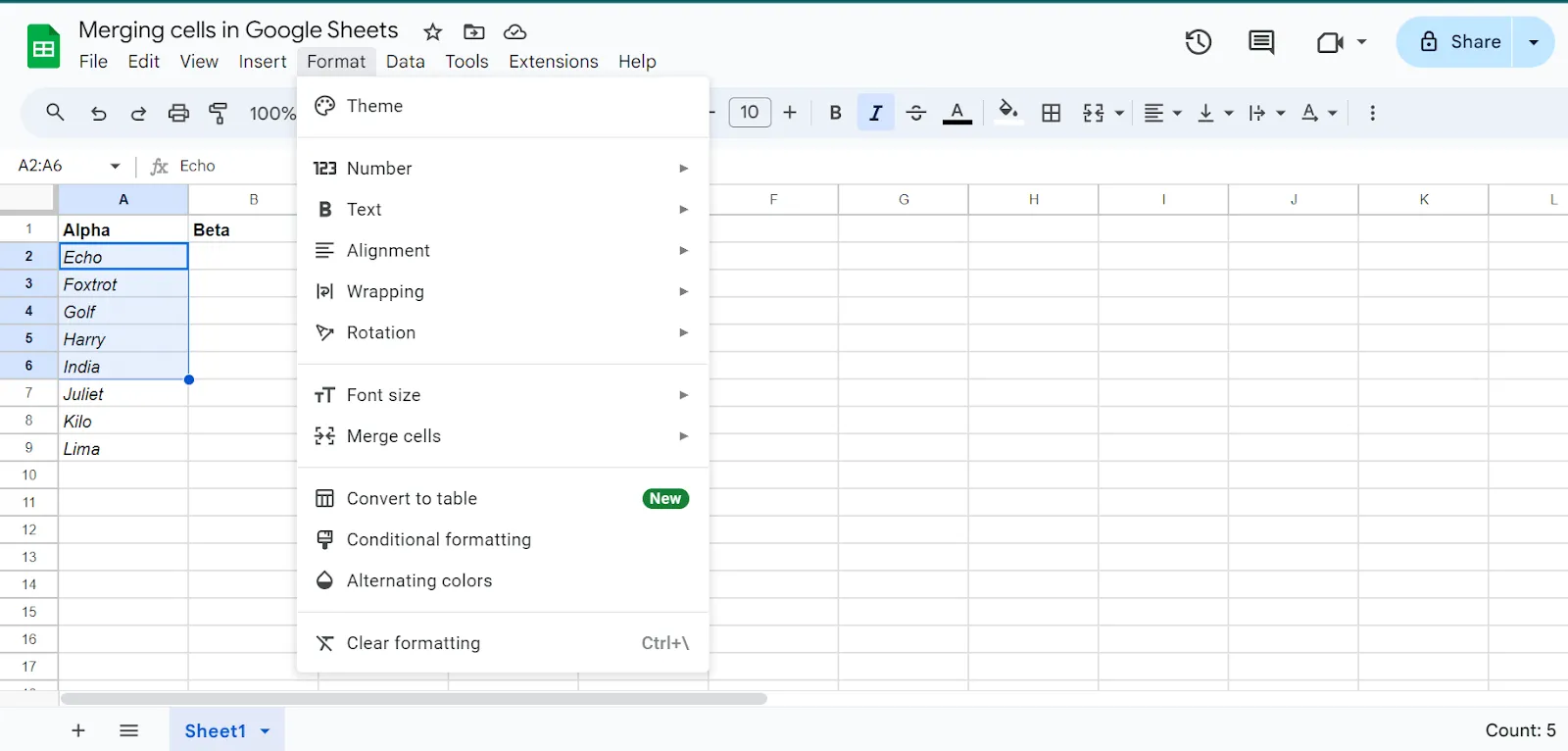Image resolution: width=1568 pixels, height=751 pixels.
Task: Open the more toolbar options menu
Action: tap(1372, 113)
